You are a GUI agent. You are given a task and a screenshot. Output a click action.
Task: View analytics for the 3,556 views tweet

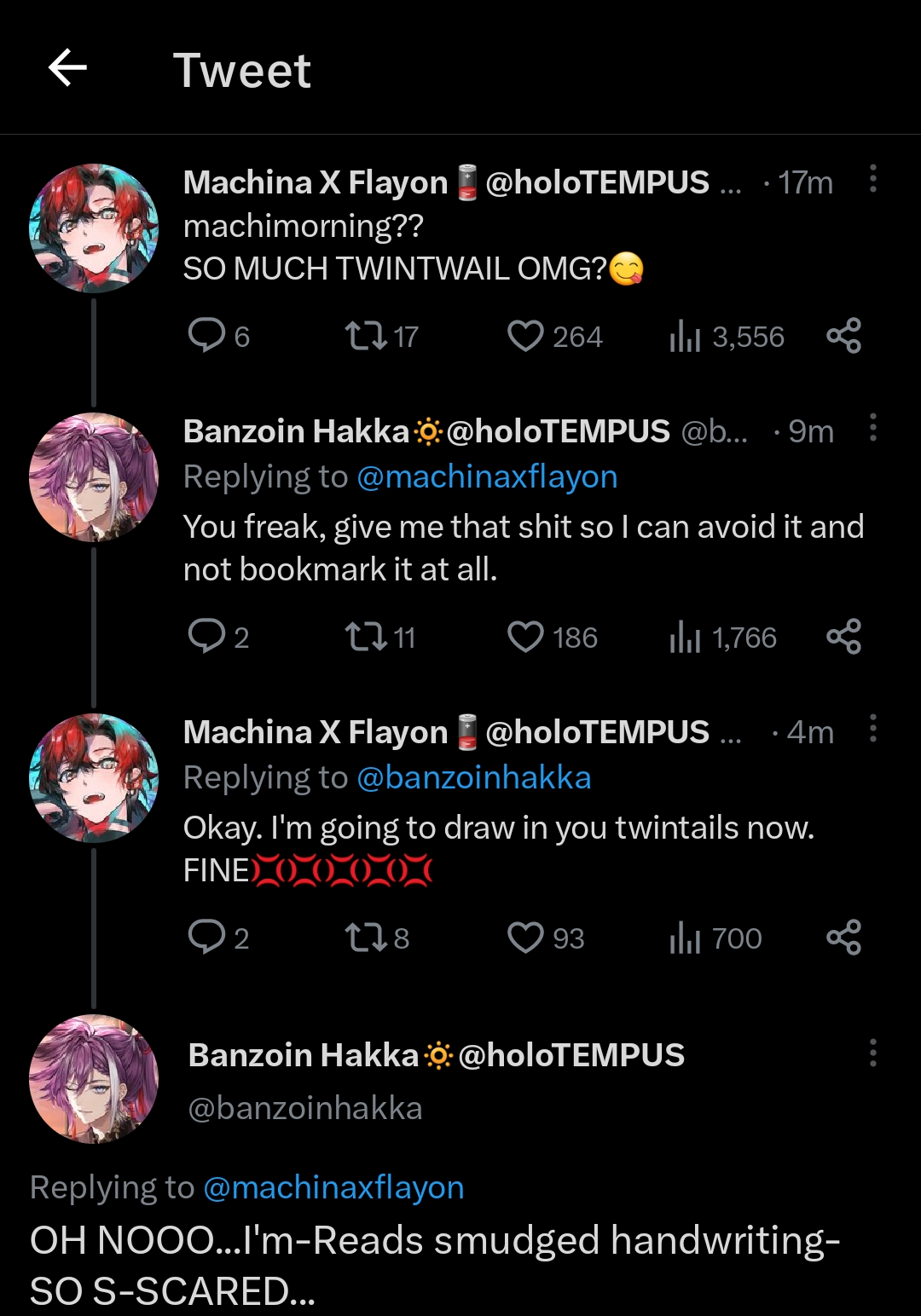click(x=686, y=337)
